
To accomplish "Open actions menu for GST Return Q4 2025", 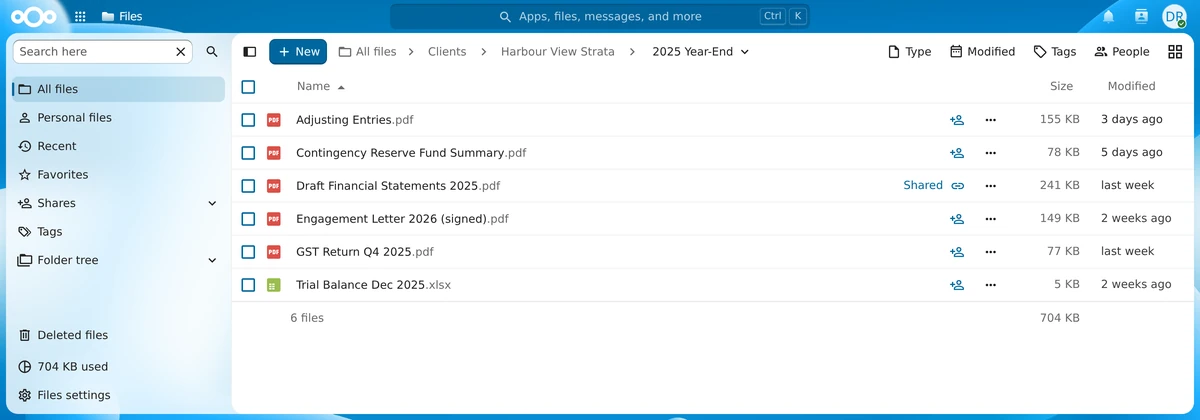I will click(x=990, y=251).
